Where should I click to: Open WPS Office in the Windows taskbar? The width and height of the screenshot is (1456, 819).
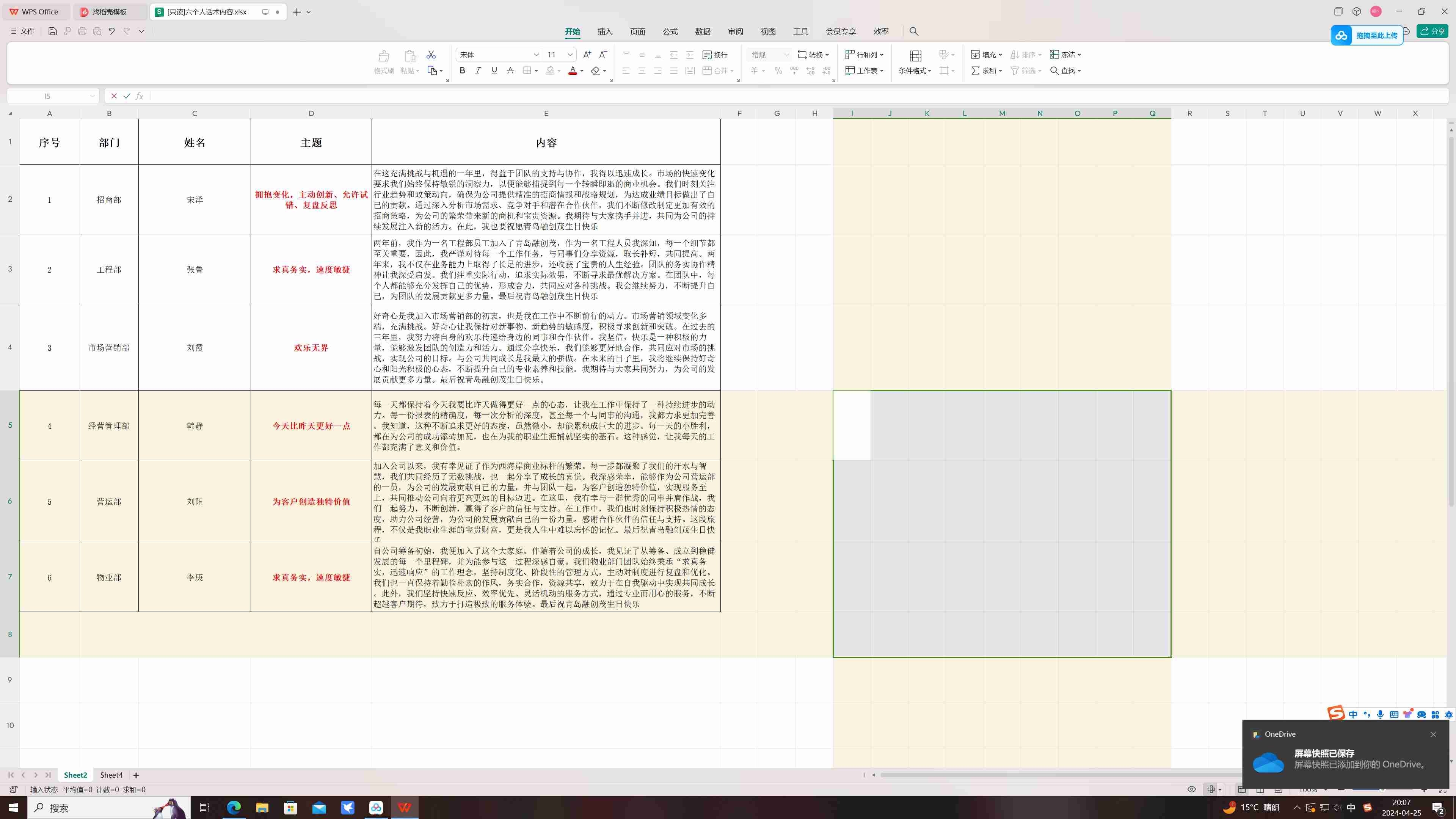tap(404, 808)
